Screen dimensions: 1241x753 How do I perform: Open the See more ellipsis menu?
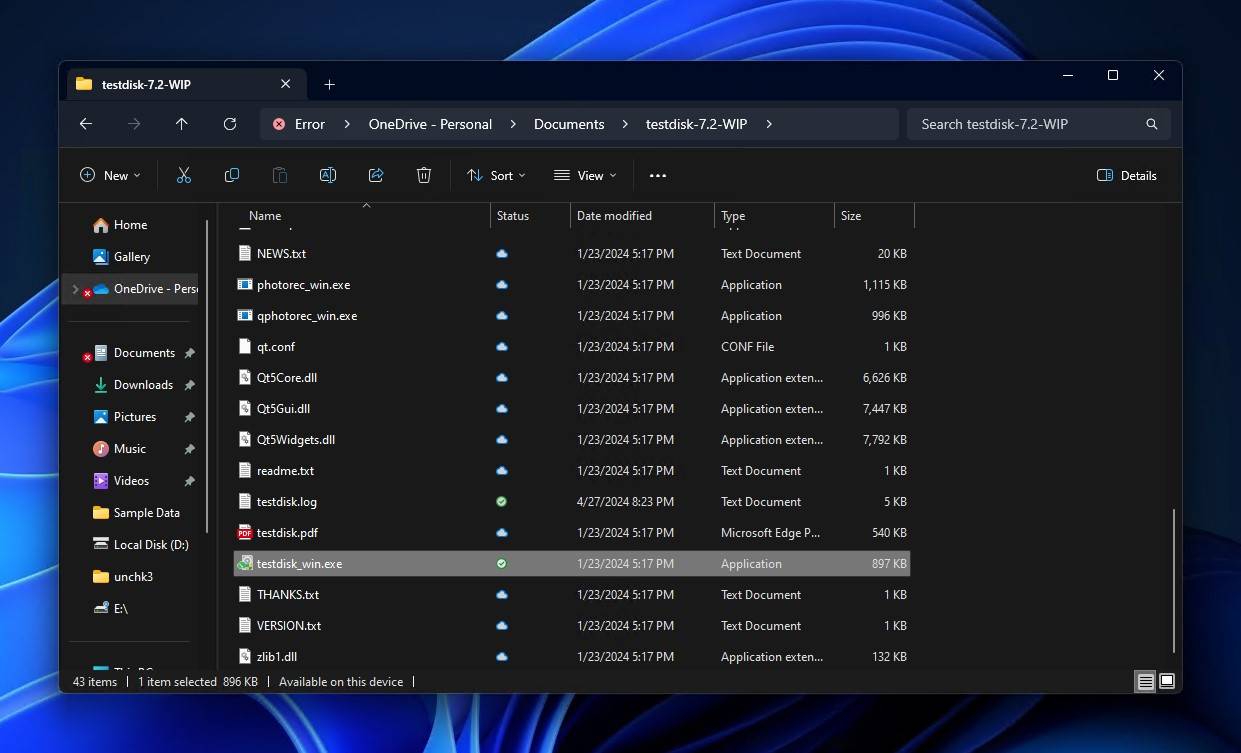[657, 175]
